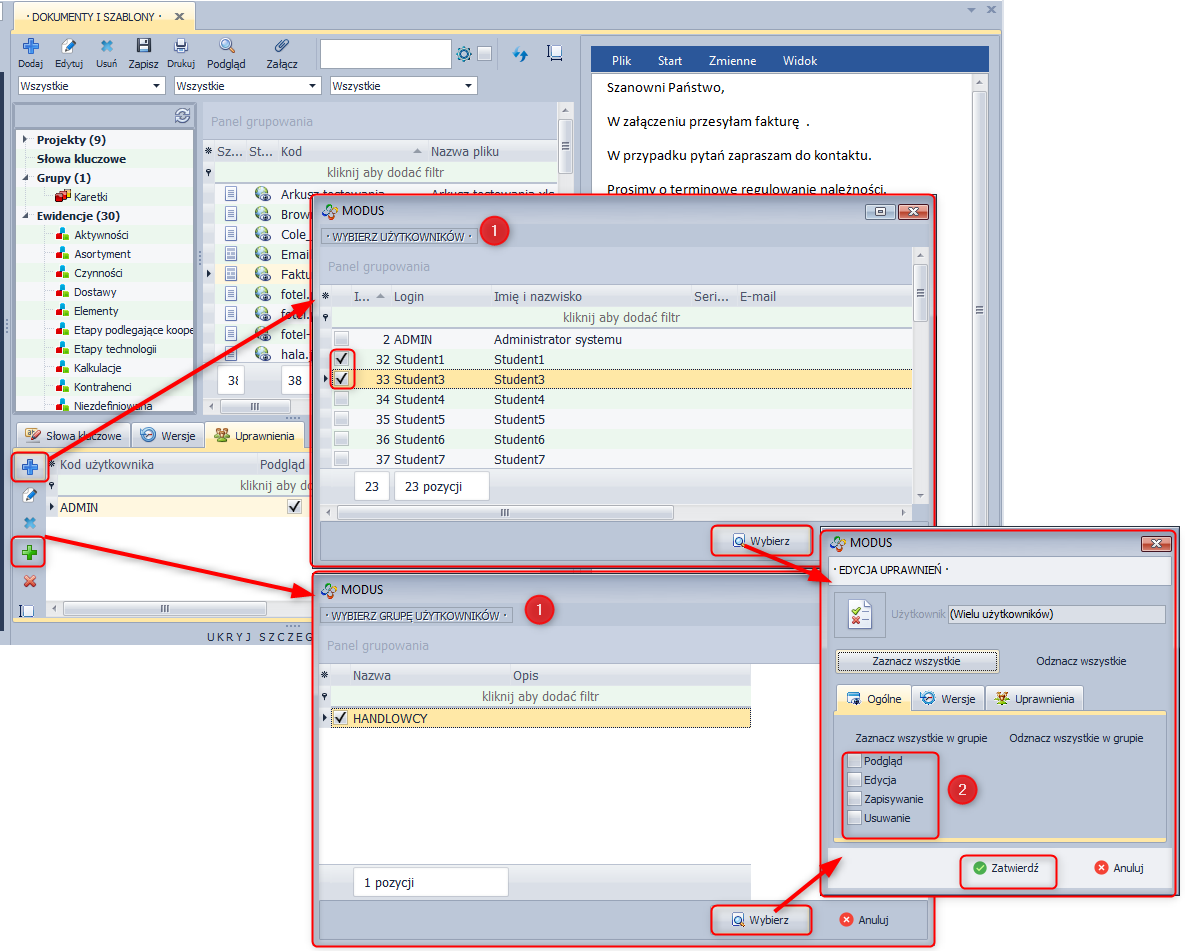Viewport: 1185px width, 951px height.
Task: Click the document icon in EDYCJA UPRAWNIEŃ
Action: pyautogui.click(x=859, y=615)
